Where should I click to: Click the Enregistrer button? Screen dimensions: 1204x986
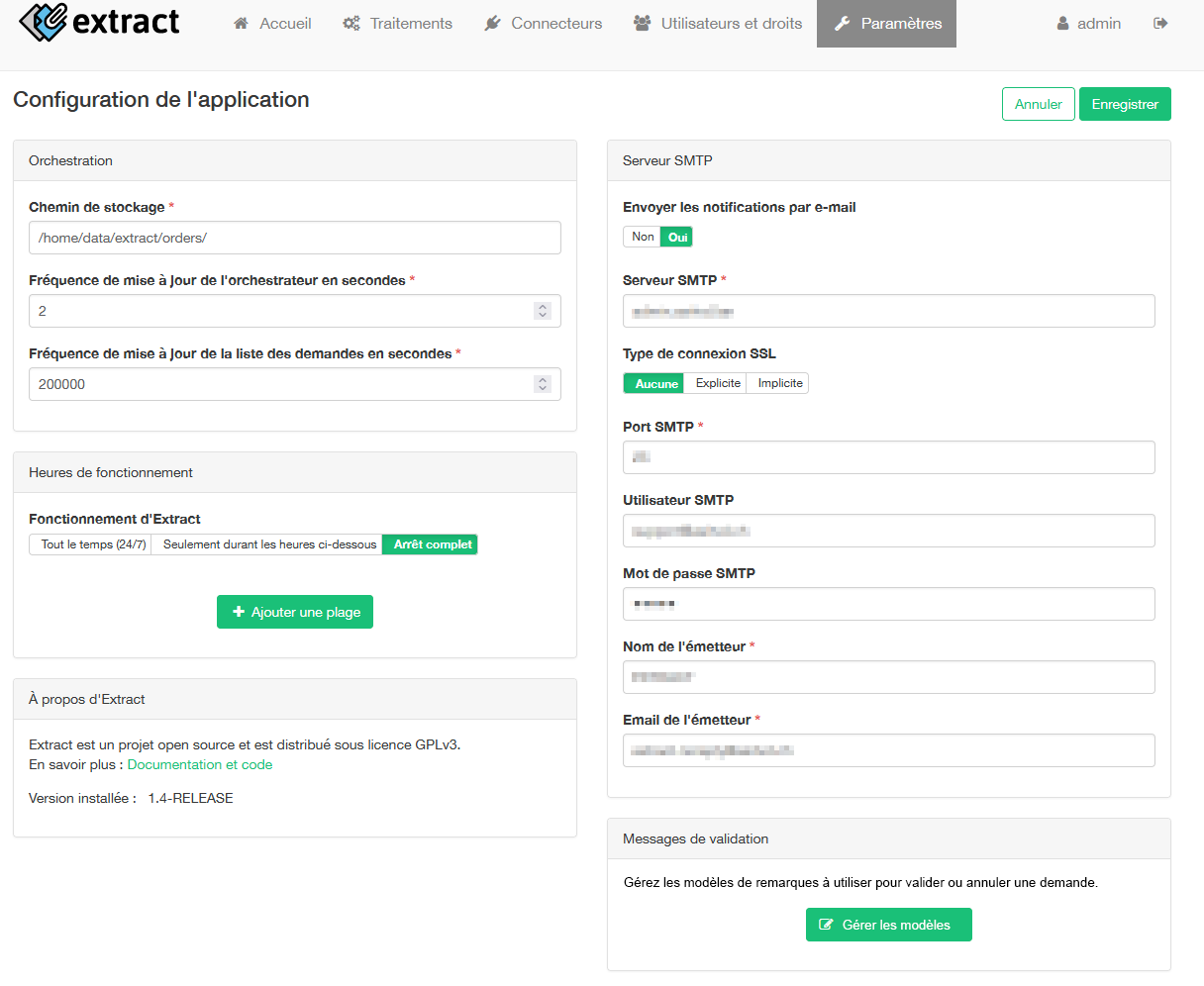pyautogui.click(x=1125, y=104)
